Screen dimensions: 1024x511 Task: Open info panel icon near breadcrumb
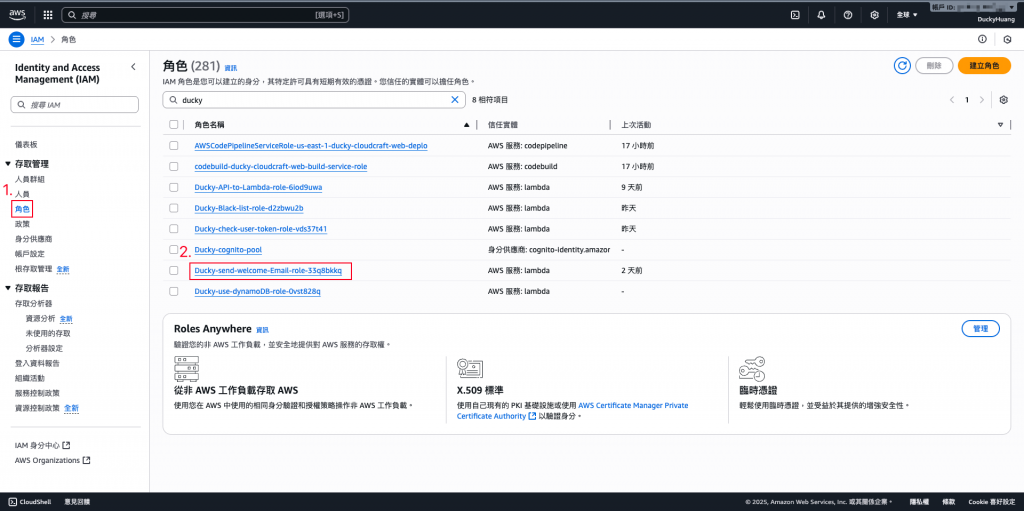[982, 39]
